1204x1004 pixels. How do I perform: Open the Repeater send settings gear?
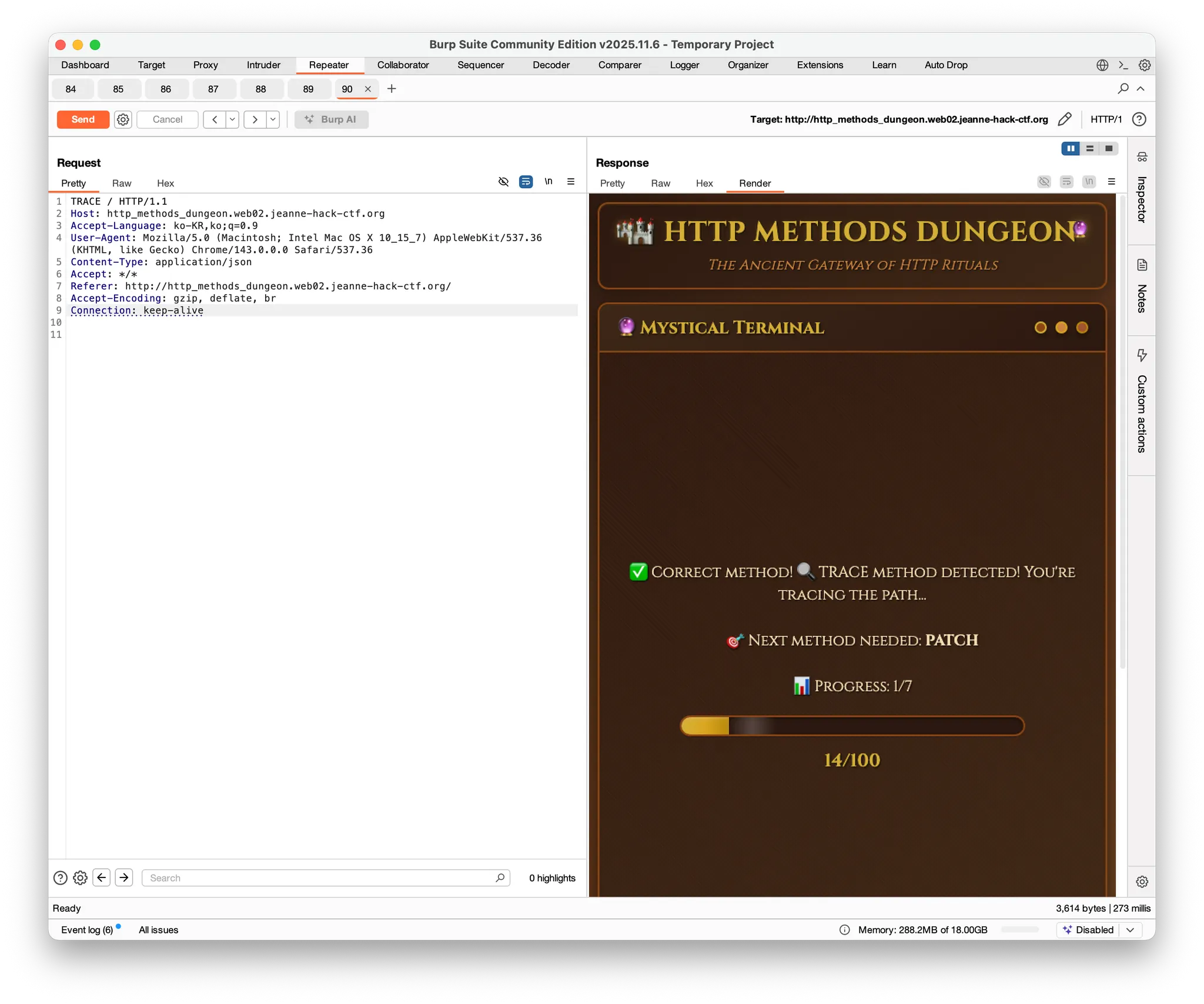123,119
